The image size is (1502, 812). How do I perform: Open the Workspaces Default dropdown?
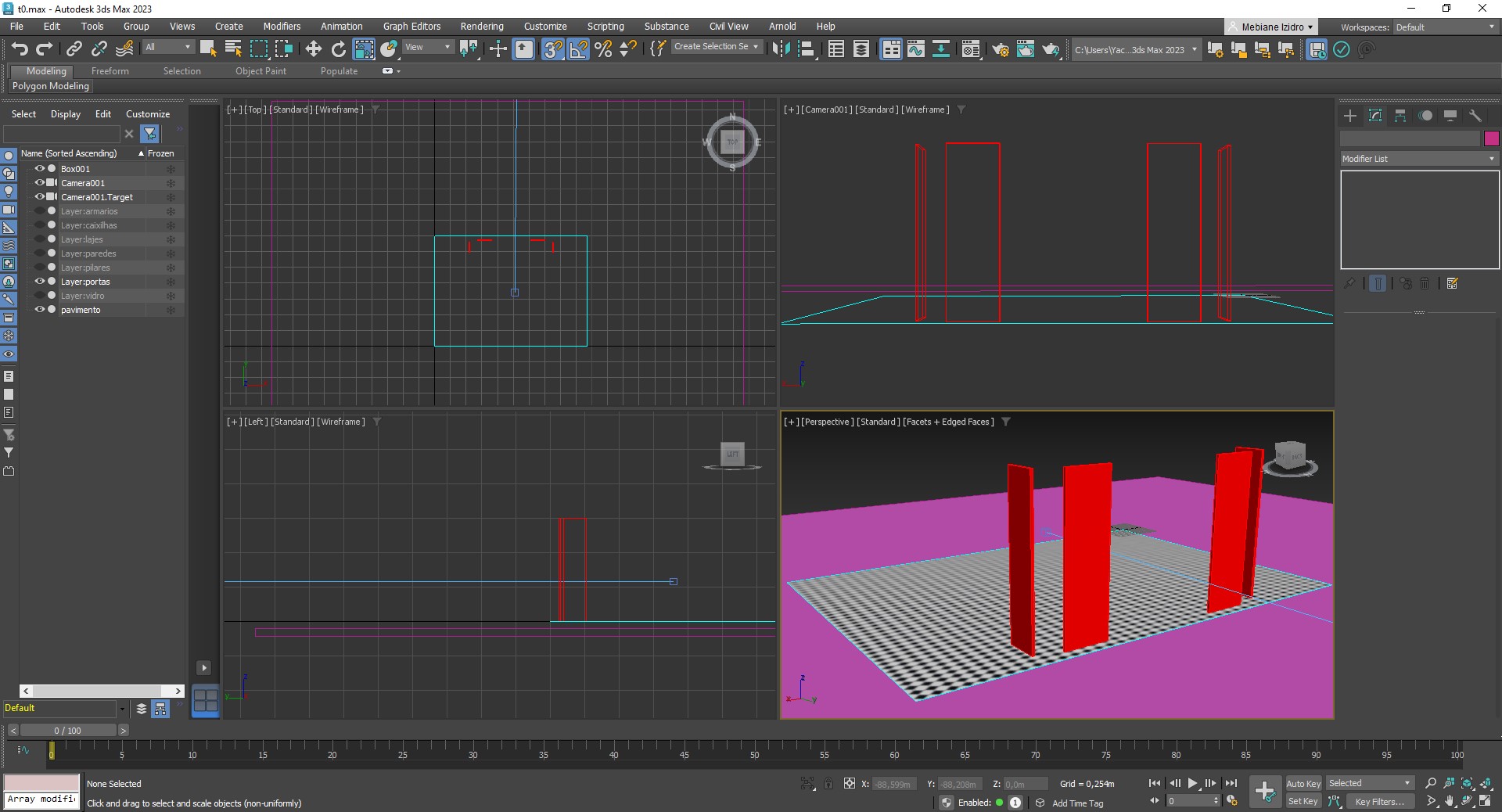[x=1445, y=27]
